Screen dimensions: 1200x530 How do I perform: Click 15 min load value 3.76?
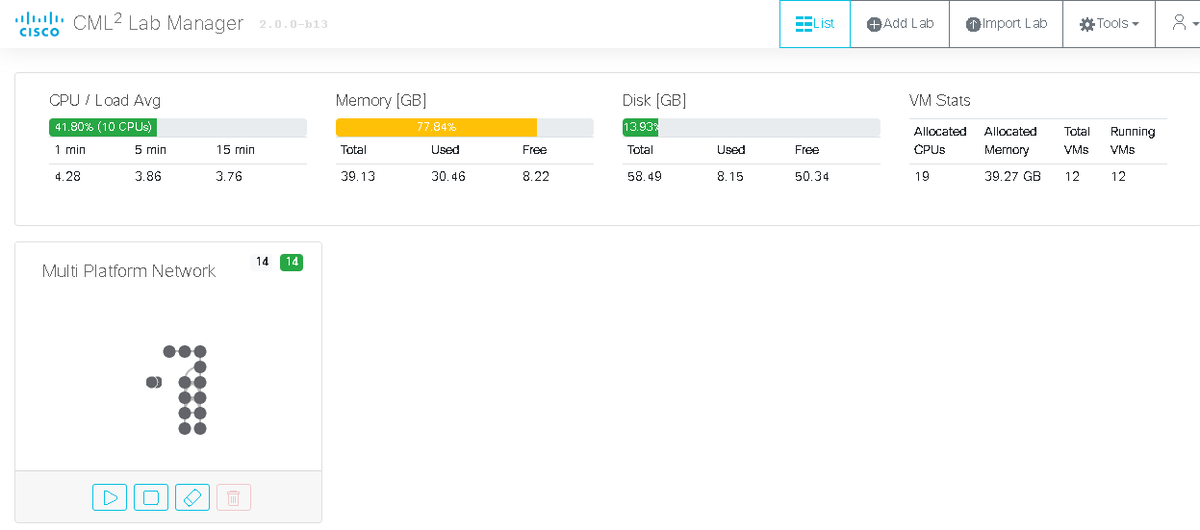[229, 177]
